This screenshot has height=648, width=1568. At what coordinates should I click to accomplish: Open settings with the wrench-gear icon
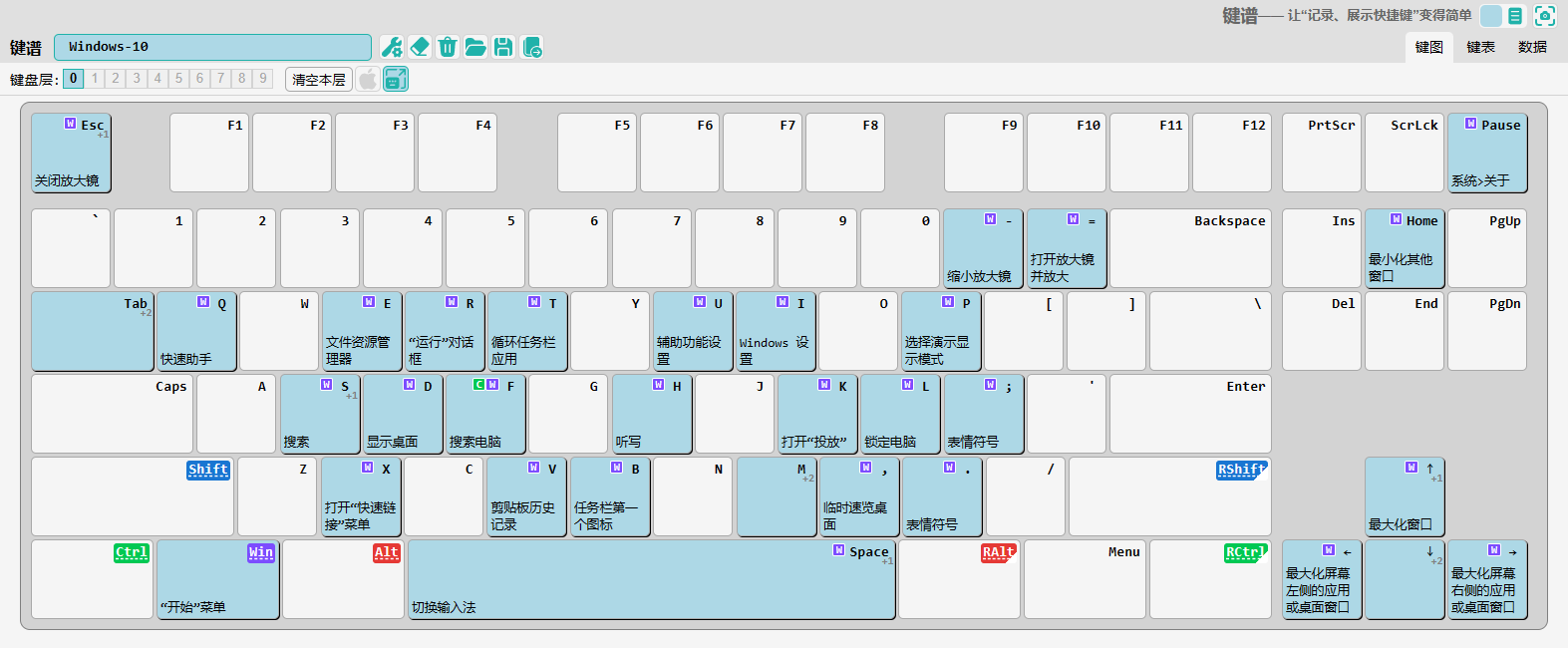tap(392, 47)
